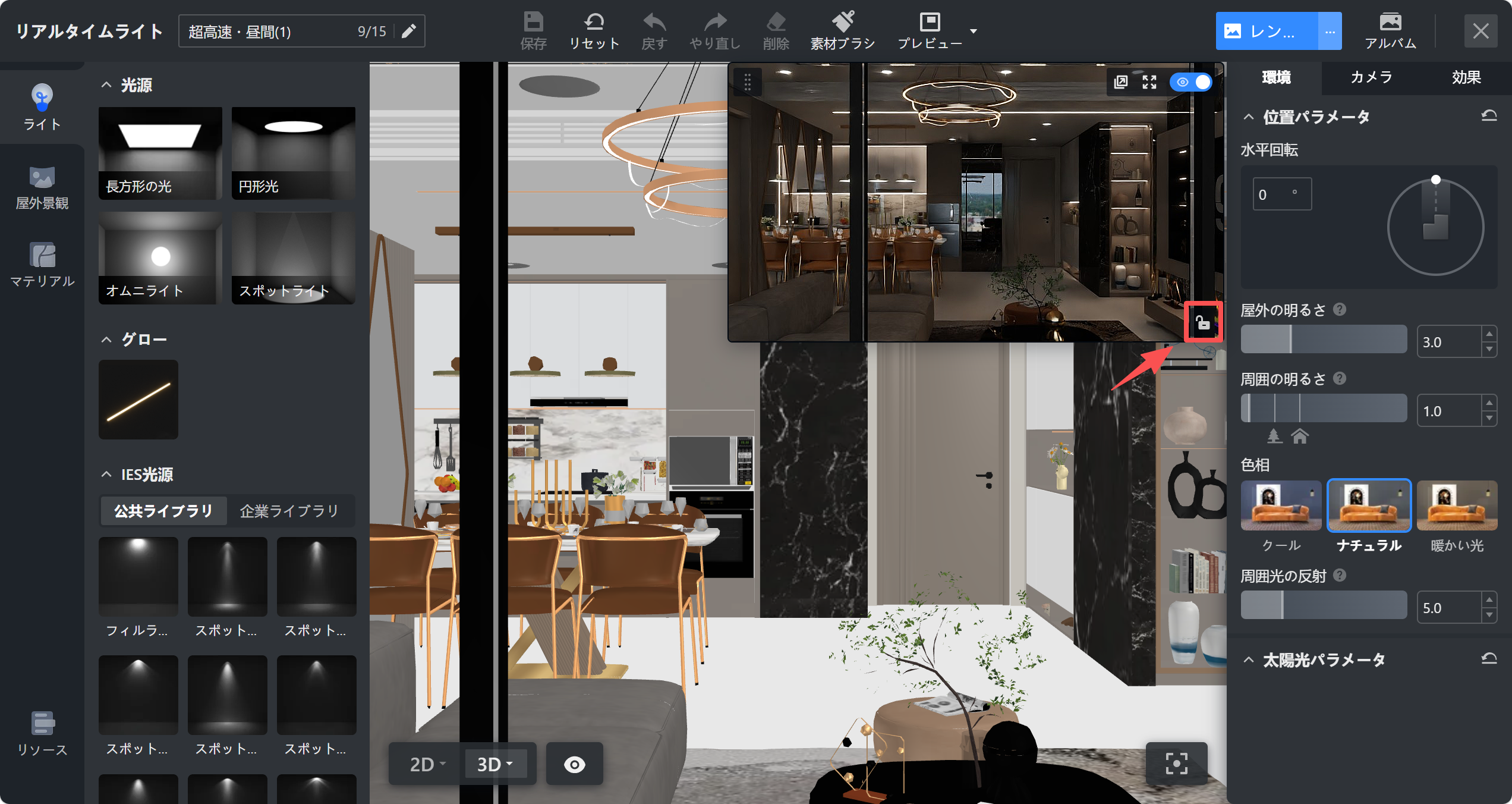Click the unlock icon on the preview

[1203, 322]
